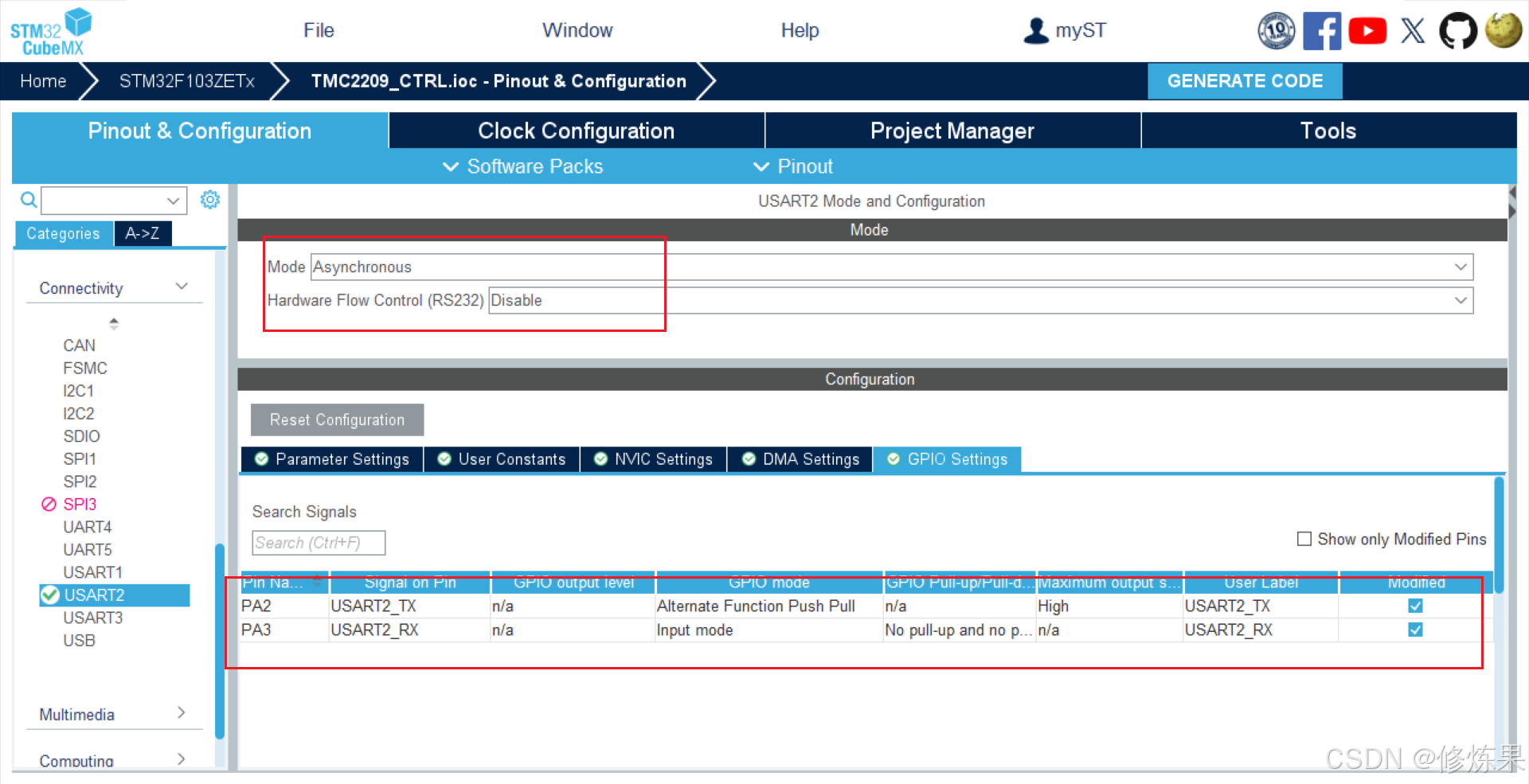Screen dimensions: 1529x784
Task: Sort by GPIO mode column header
Action: point(768,583)
